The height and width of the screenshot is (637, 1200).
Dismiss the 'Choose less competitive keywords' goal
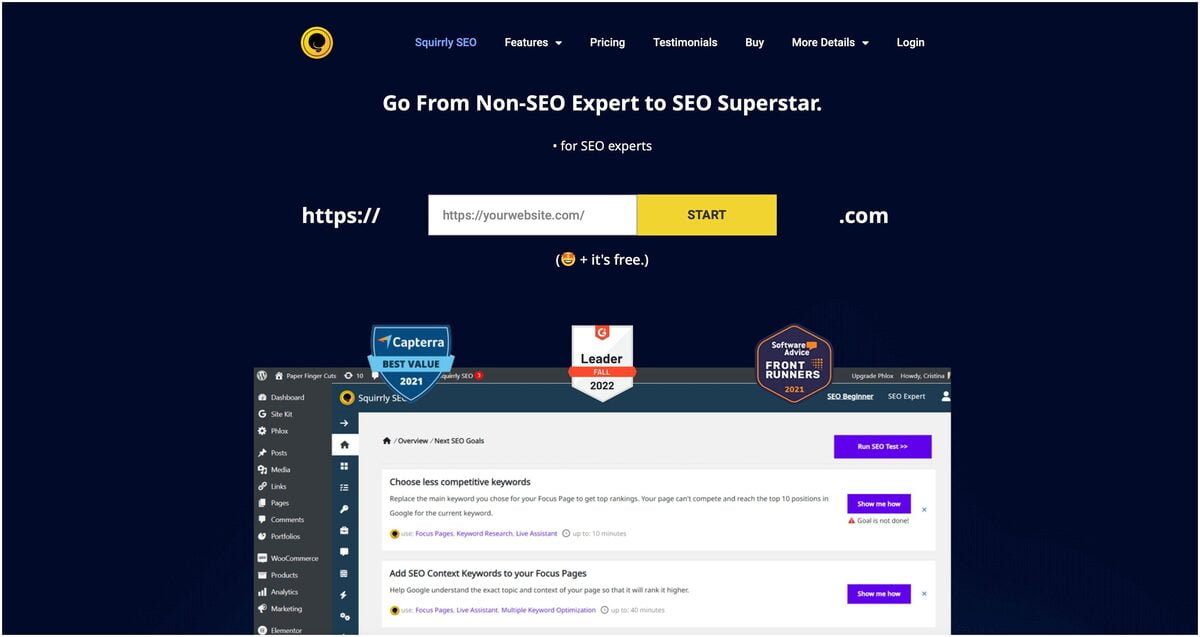pos(924,509)
